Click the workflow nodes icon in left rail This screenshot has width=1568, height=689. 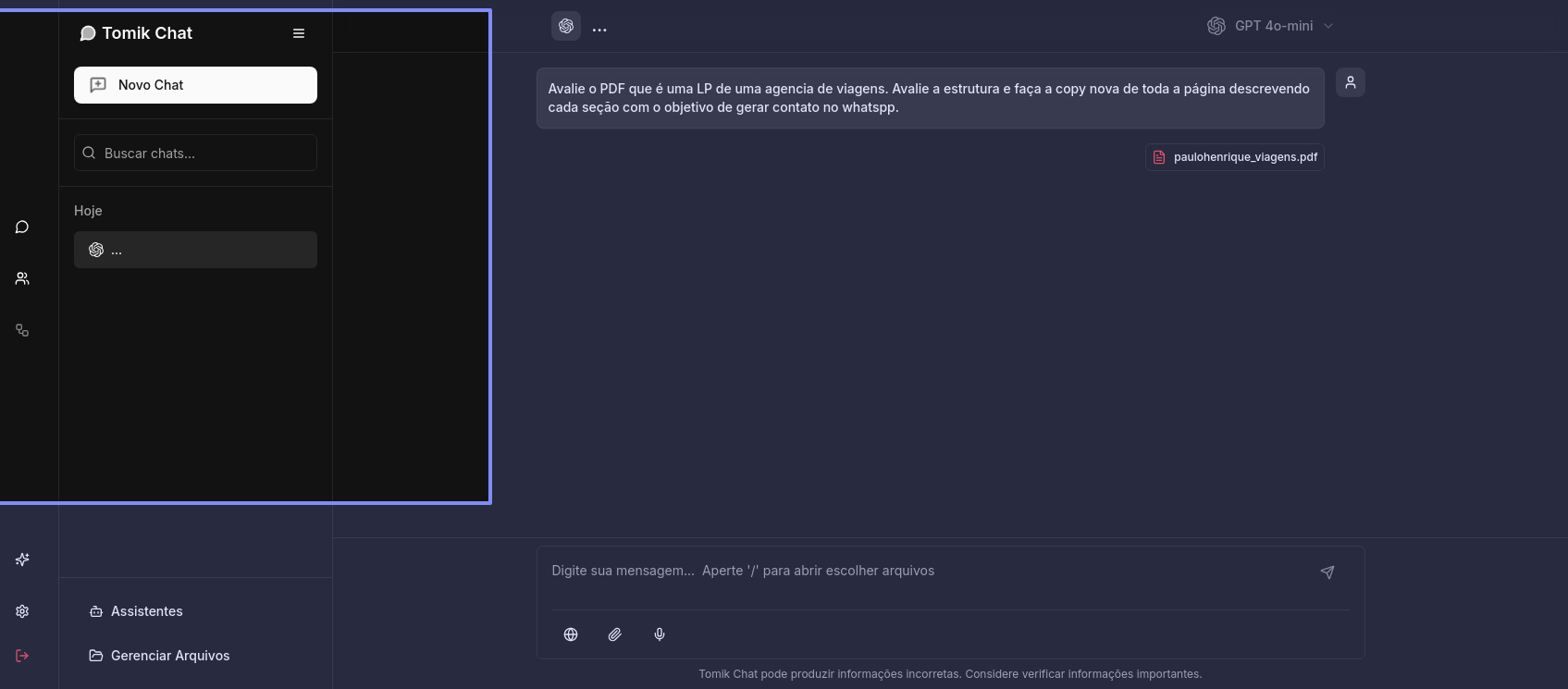[22, 330]
